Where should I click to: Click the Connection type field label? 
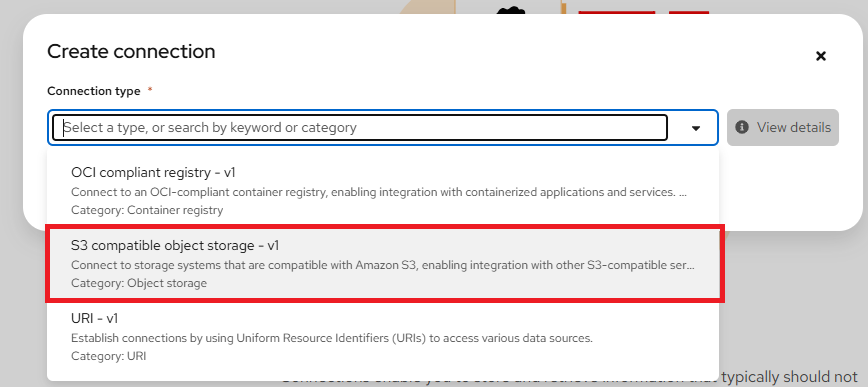point(94,91)
